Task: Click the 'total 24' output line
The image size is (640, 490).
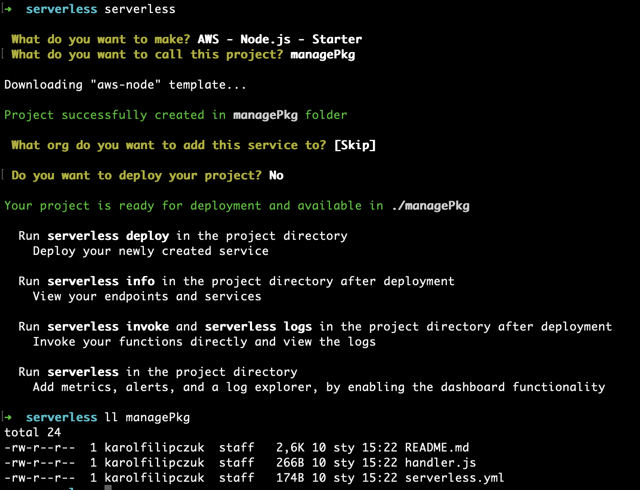Action: [33, 432]
